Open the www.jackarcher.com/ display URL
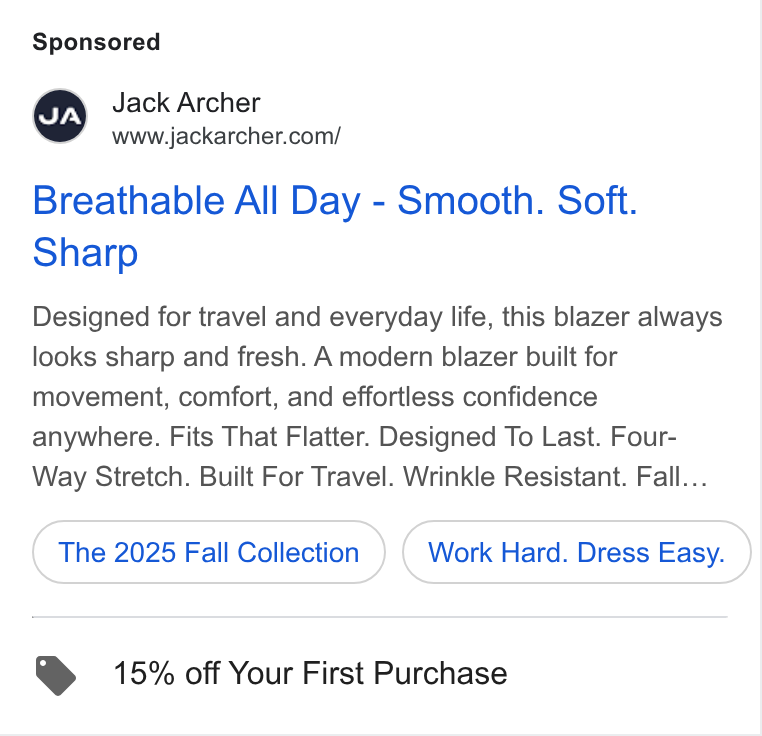The width and height of the screenshot is (762, 736). click(226, 136)
